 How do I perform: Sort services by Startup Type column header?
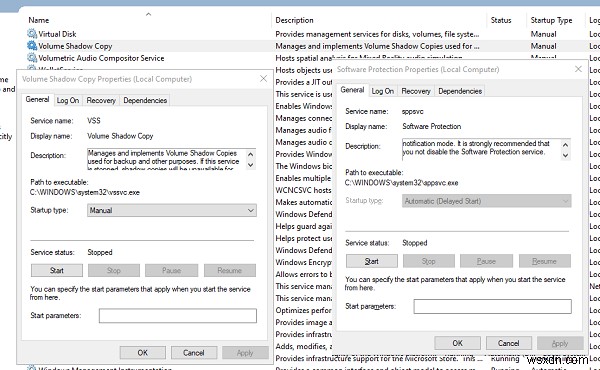point(551,20)
